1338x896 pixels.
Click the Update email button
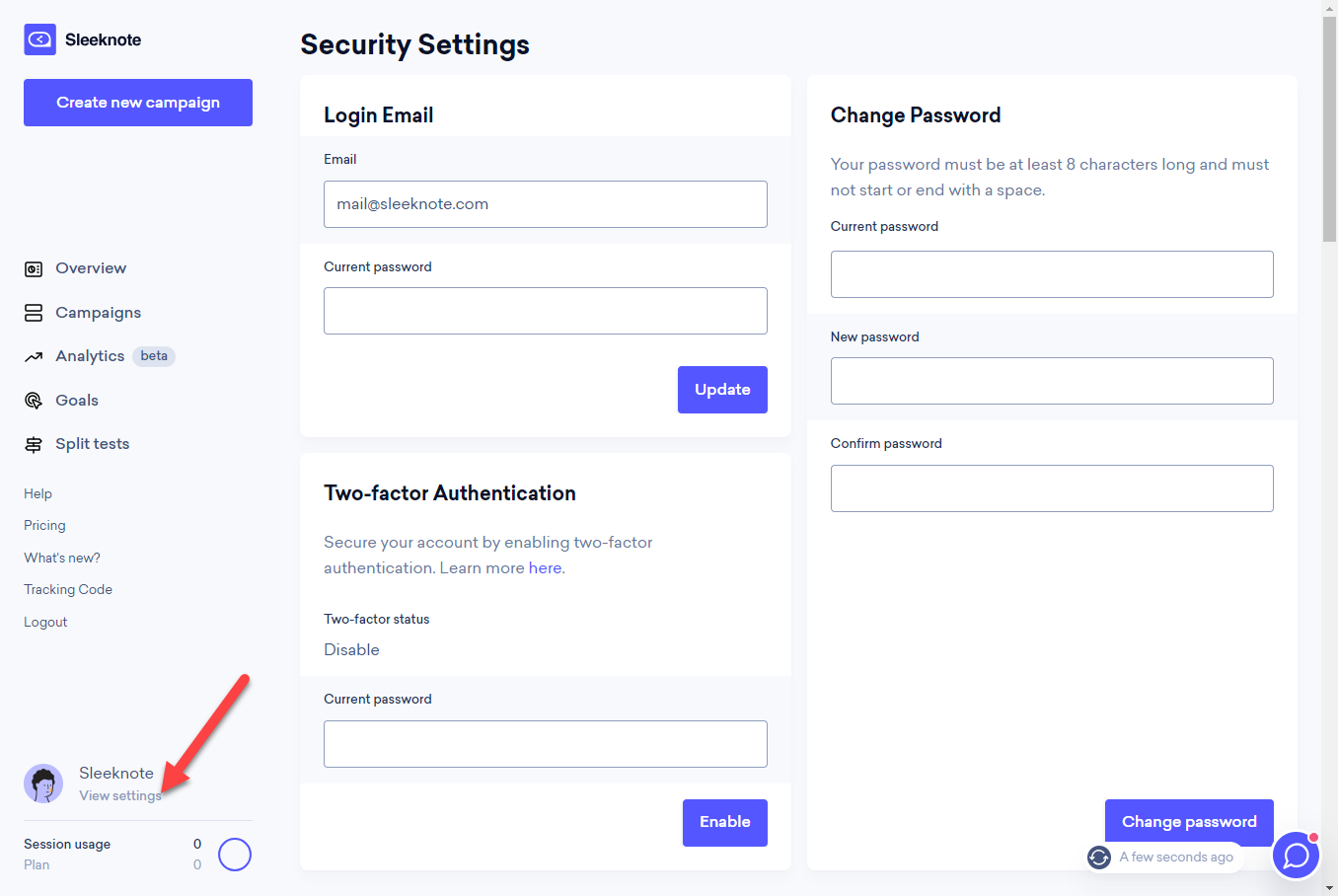[x=722, y=390]
